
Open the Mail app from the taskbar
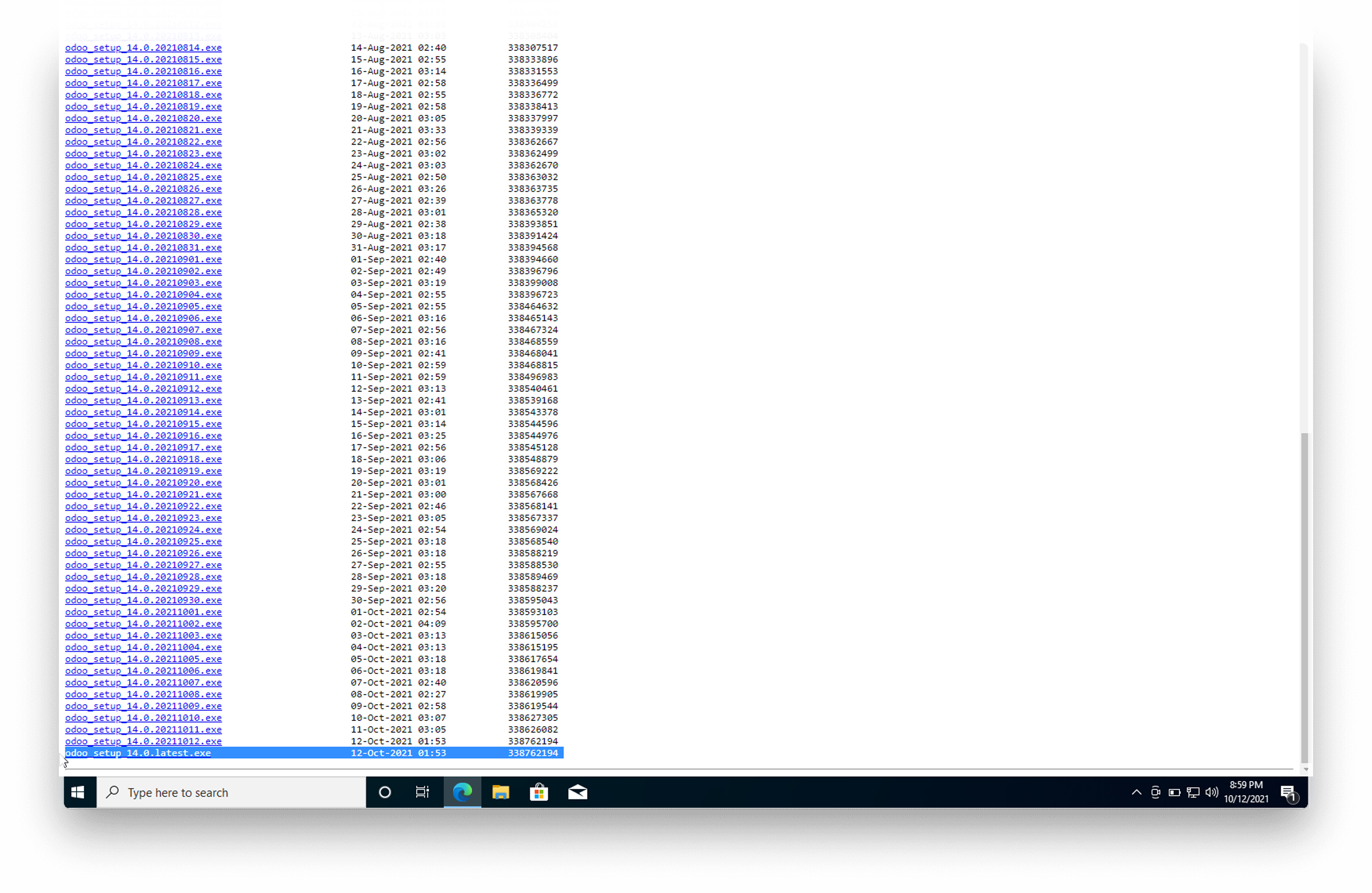(x=577, y=792)
